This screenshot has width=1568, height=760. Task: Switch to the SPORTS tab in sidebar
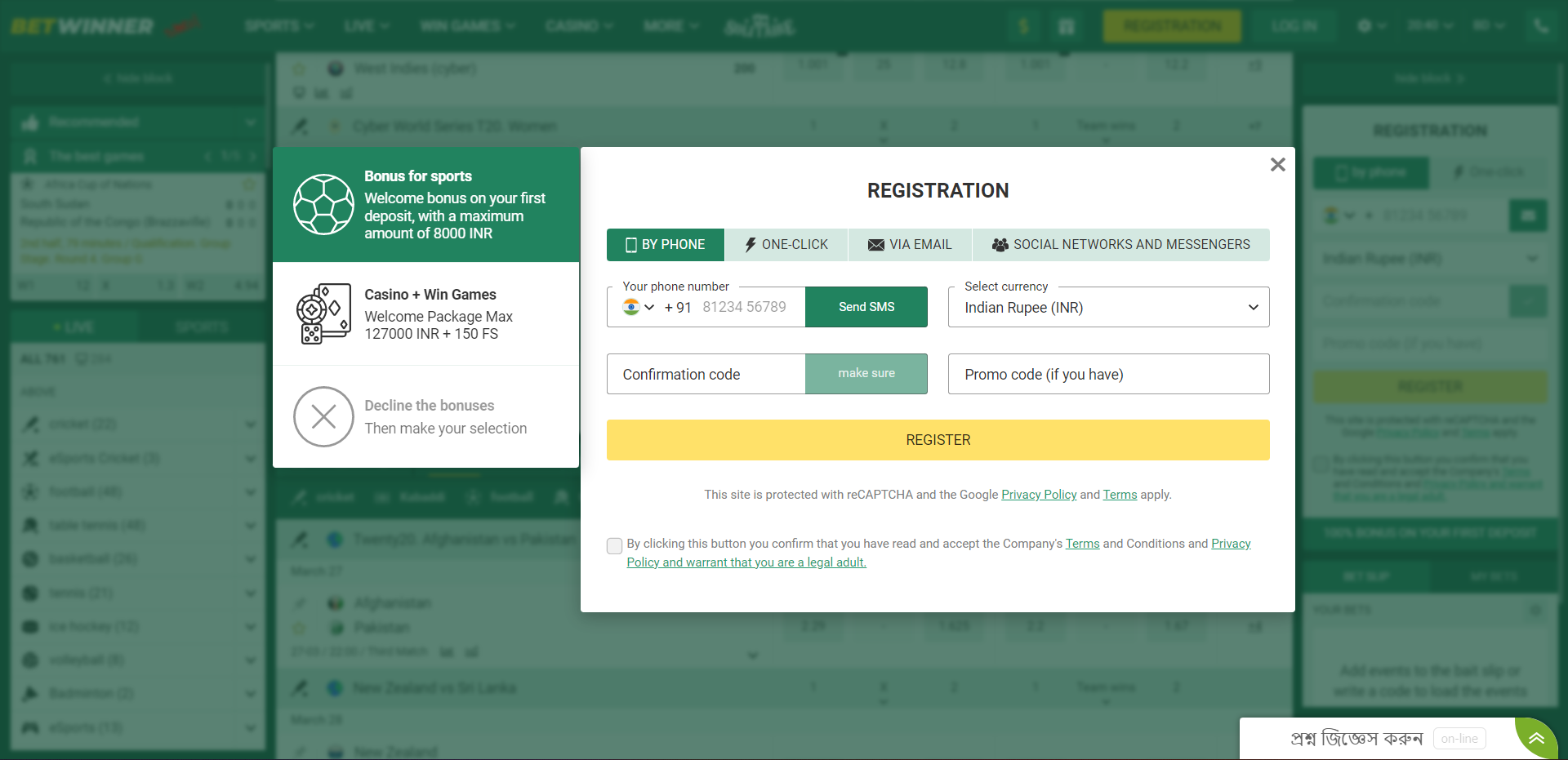click(202, 327)
